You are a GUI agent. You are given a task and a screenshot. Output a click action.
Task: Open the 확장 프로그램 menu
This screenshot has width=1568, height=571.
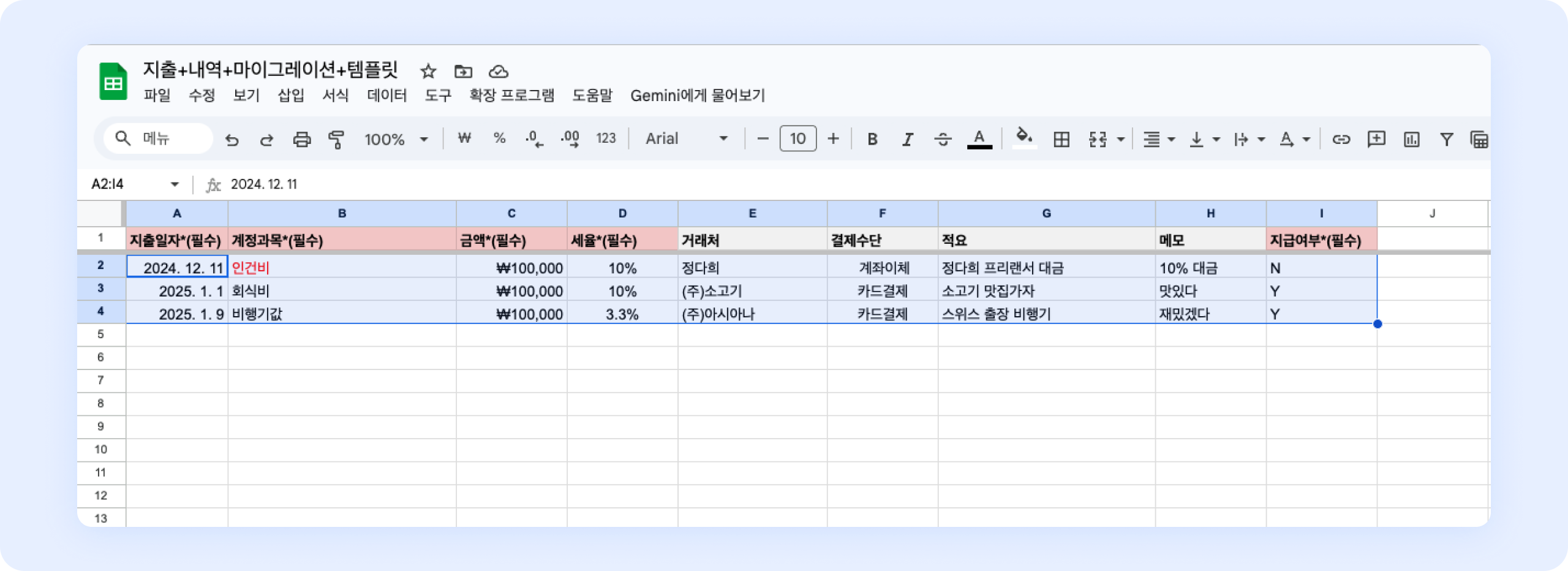(511, 96)
